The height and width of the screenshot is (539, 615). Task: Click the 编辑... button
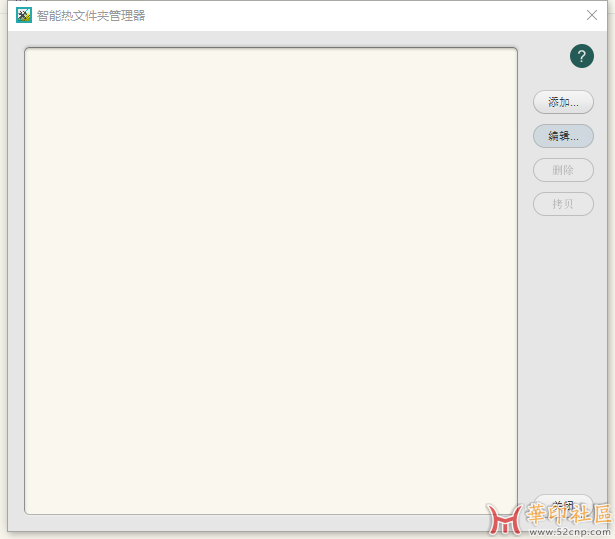(x=563, y=136)
